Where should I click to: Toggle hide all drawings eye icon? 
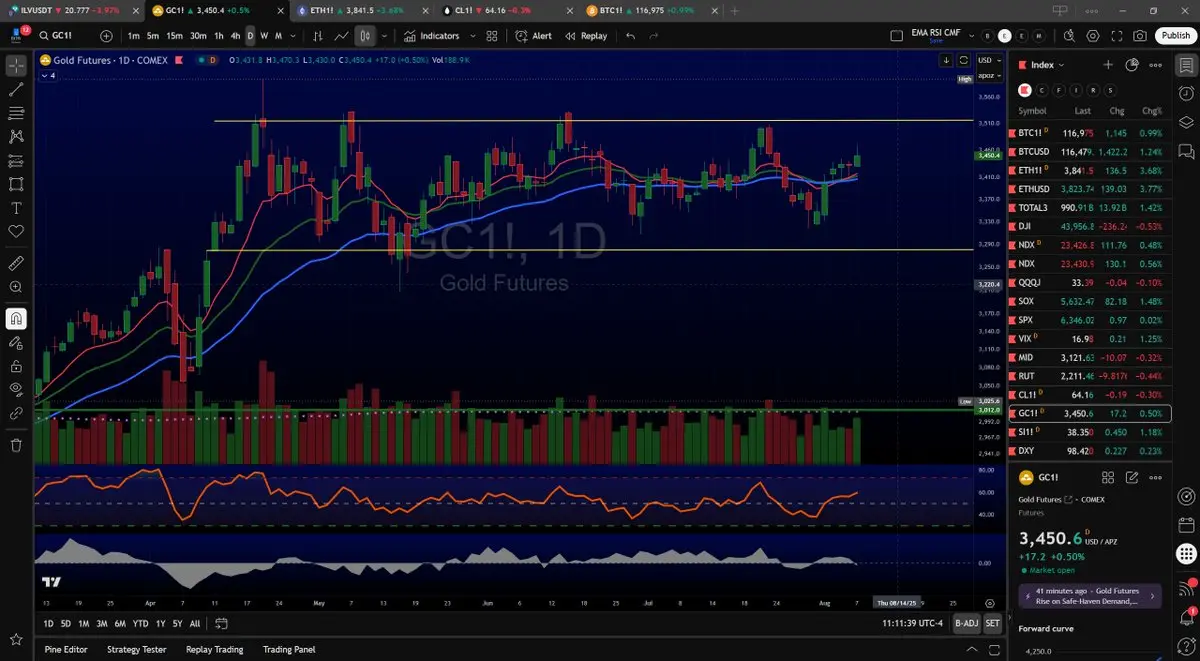point(16,389)
